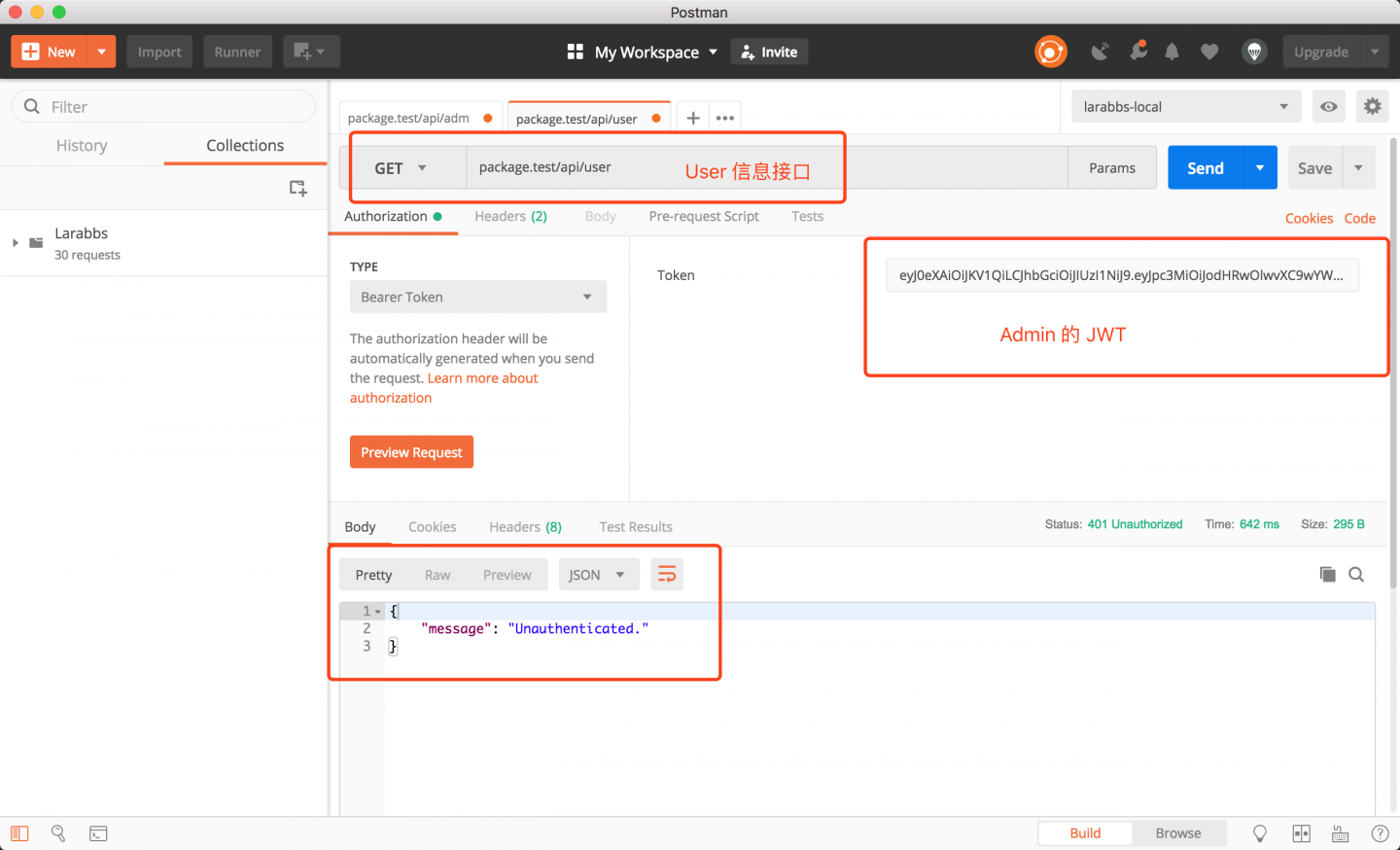Switch to the Collections tab
1400x850 pixels.
pyautogui.click(x=245, y=146)
